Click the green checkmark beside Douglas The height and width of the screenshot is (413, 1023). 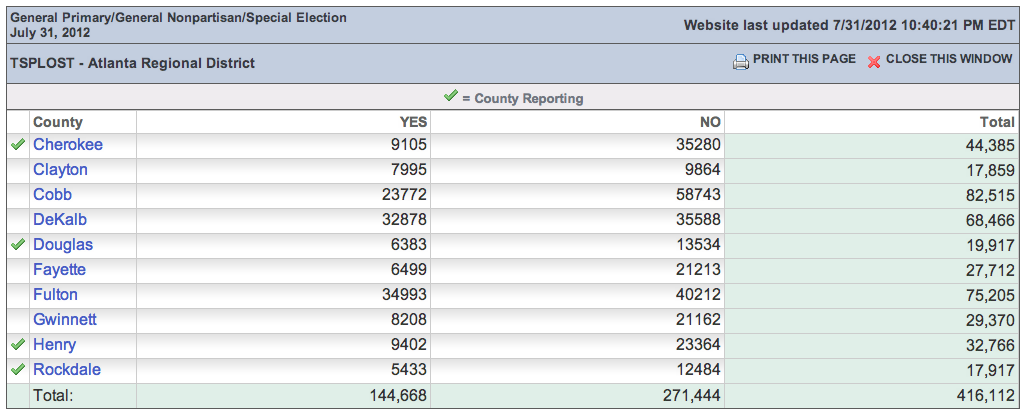pos(18,245)
